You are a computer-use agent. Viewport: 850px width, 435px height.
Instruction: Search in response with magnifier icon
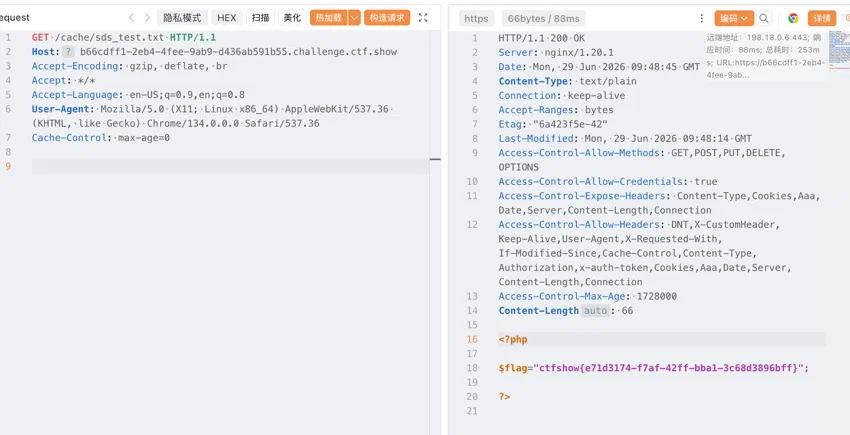point(764,18)
